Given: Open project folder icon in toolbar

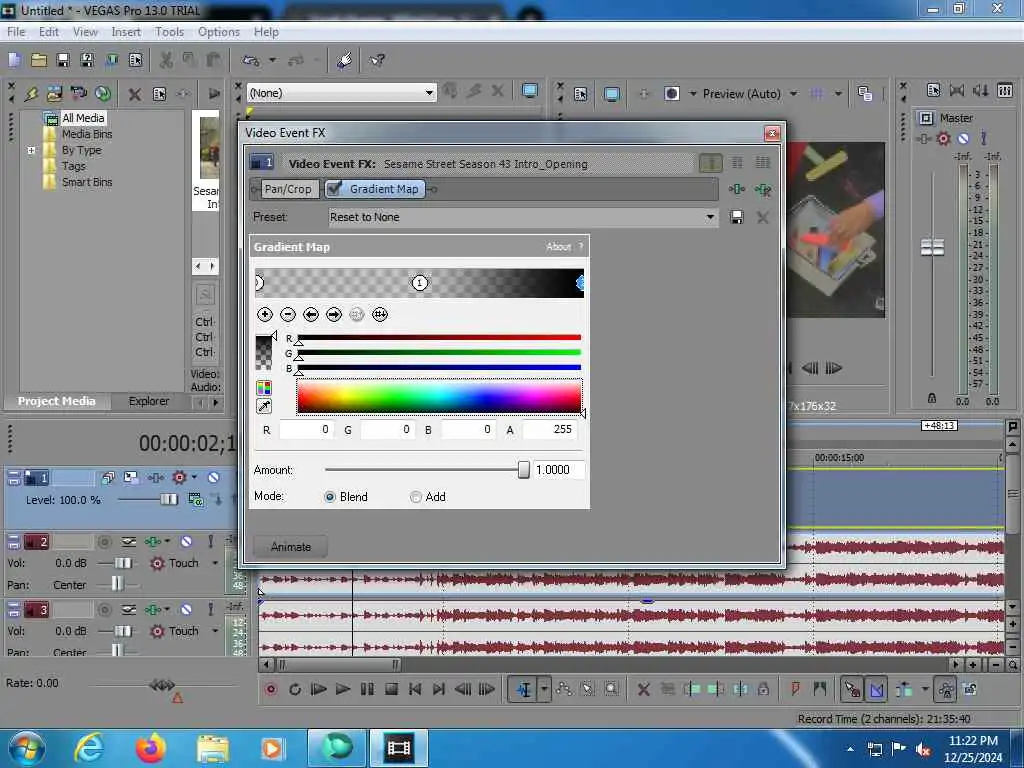Looking at the screenshot, I should point(39,61).
